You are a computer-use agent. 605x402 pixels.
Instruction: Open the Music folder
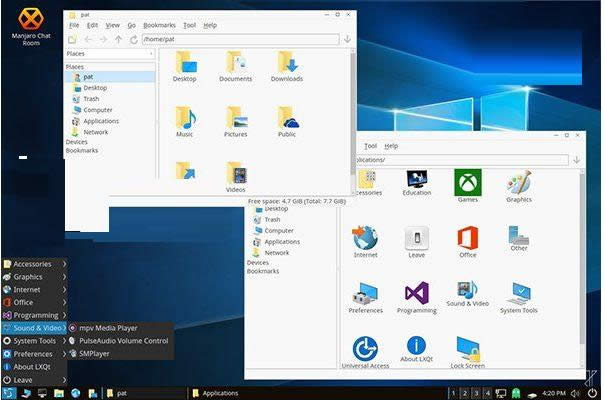point(185,121)
